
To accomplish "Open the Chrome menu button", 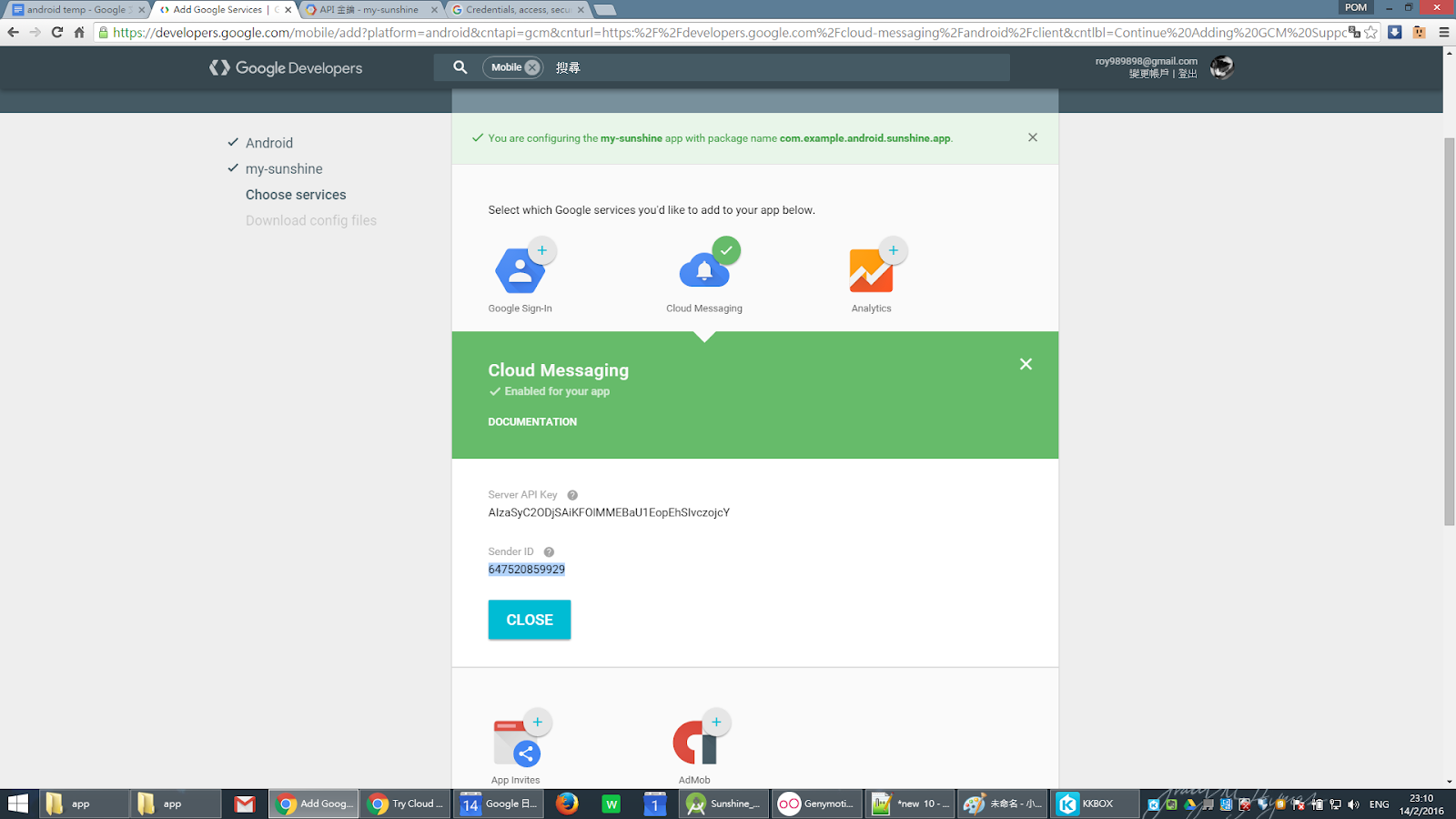I will point(1443,32).
